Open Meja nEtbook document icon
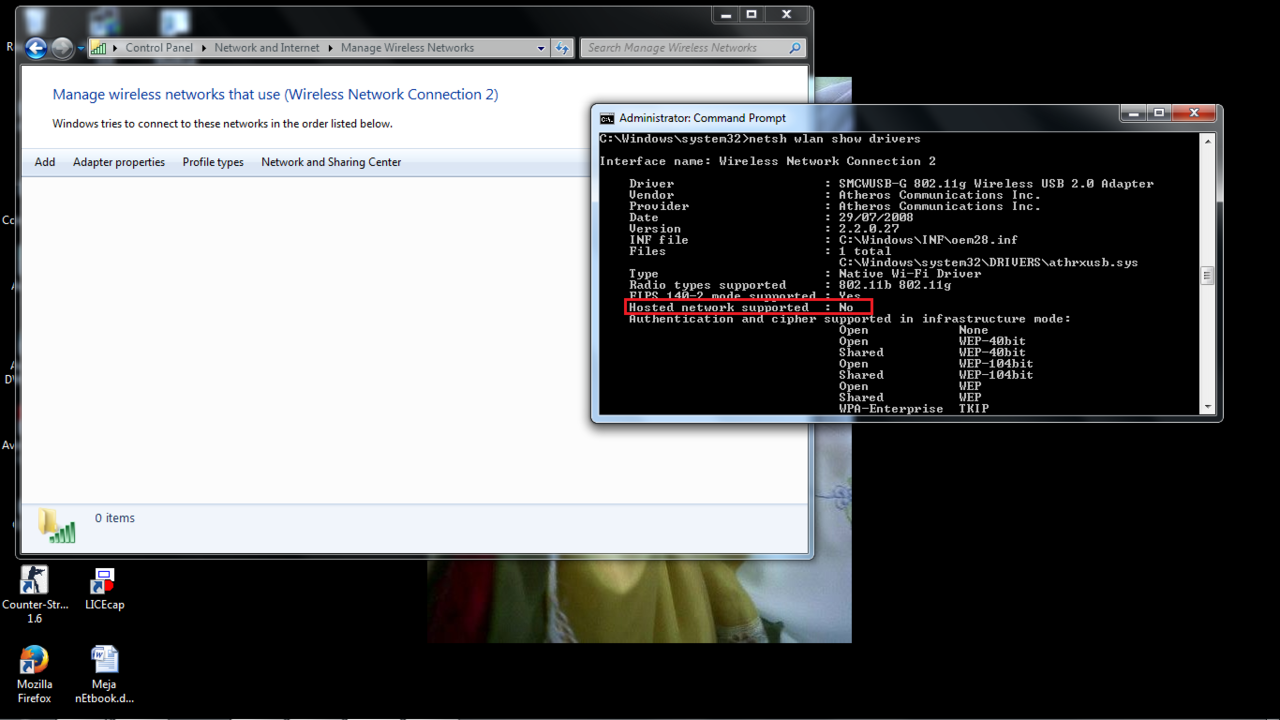The width and height of the screenshot is (1280, 720). coord(104,675)
